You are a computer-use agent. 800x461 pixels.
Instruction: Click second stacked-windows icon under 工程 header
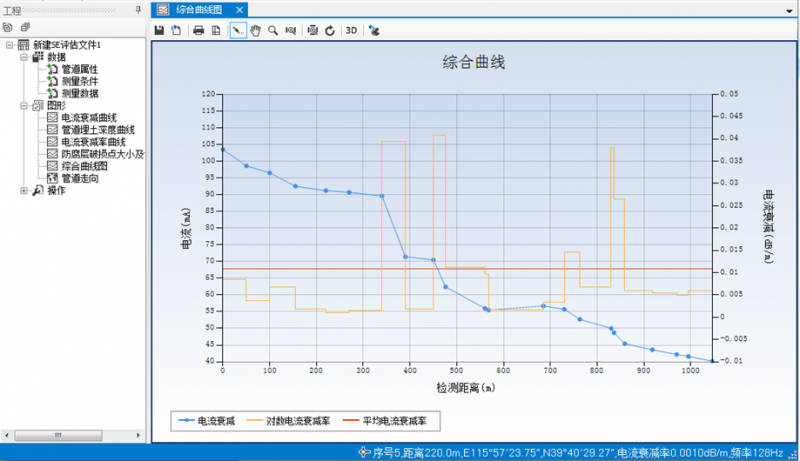25,28
